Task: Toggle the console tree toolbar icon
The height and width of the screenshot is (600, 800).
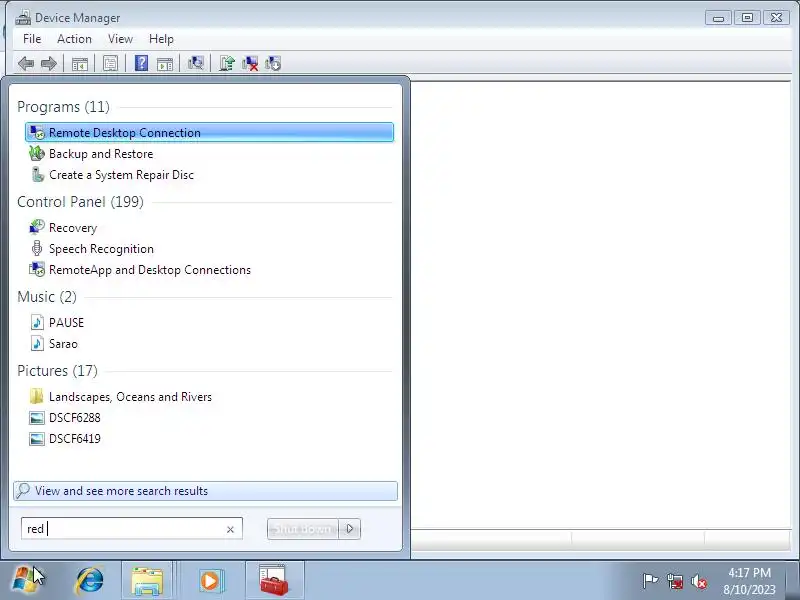Action: pos(80,64)
